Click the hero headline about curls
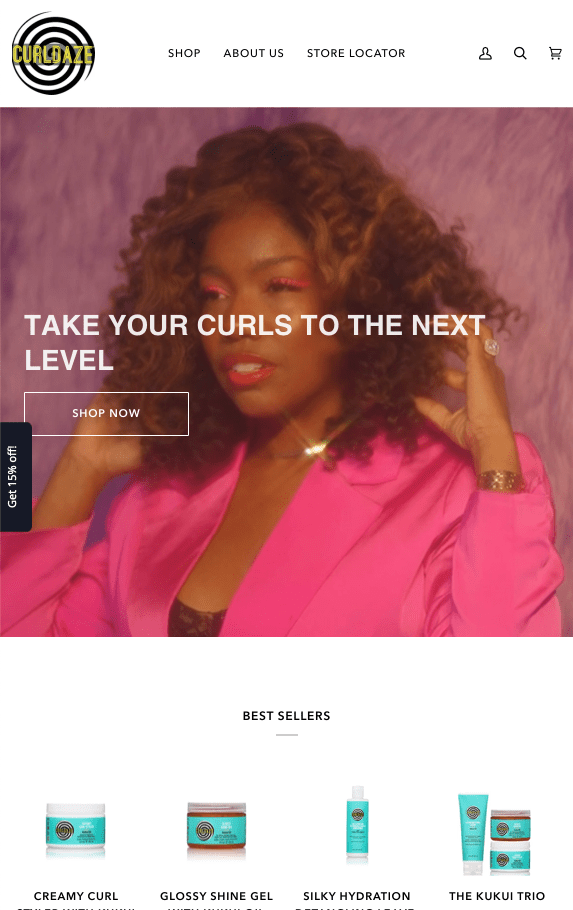 pos(255,342)
